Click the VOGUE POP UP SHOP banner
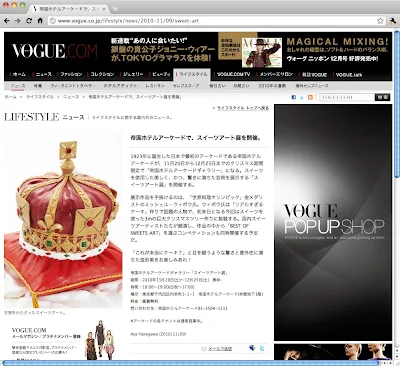This screenshot has width=400, height=366. pos(333,223)
